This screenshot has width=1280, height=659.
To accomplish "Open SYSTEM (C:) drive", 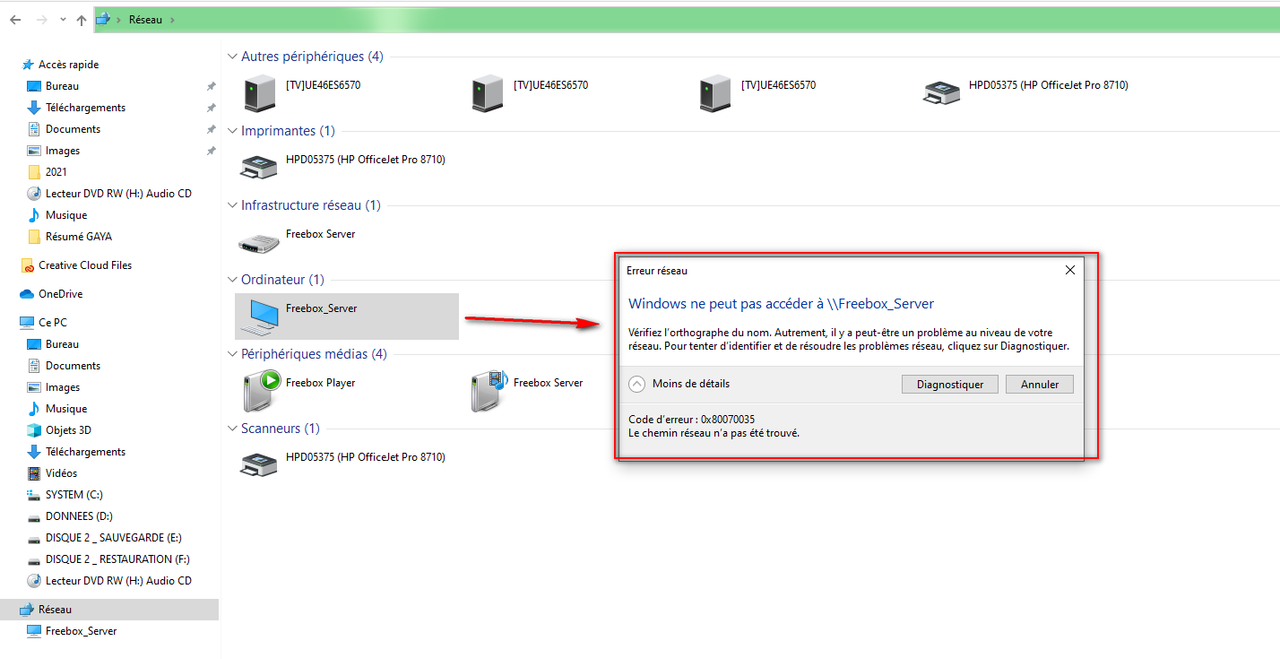I will click(74, 495).
